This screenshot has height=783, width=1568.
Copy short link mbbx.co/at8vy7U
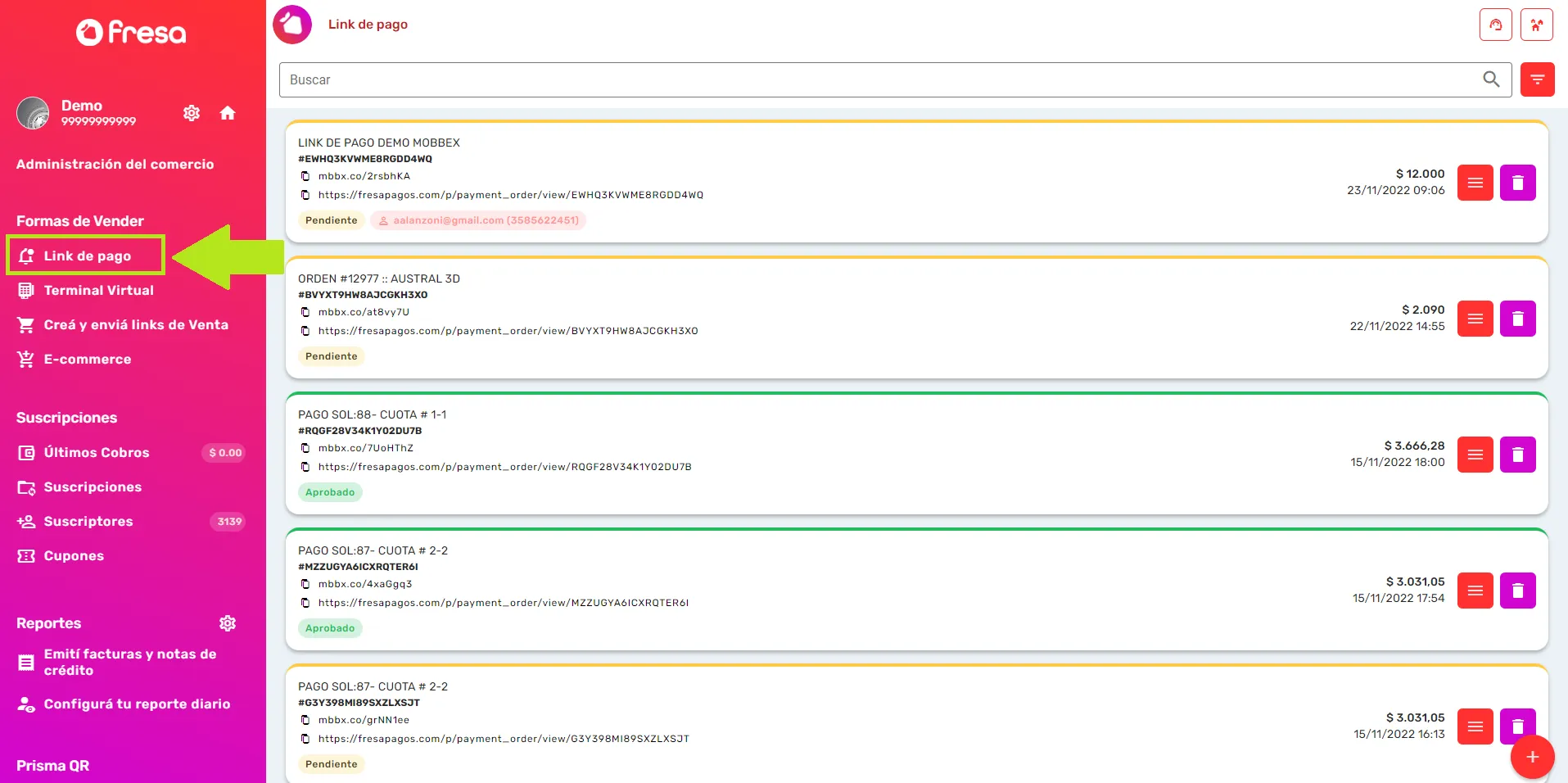tap(305, 312)
